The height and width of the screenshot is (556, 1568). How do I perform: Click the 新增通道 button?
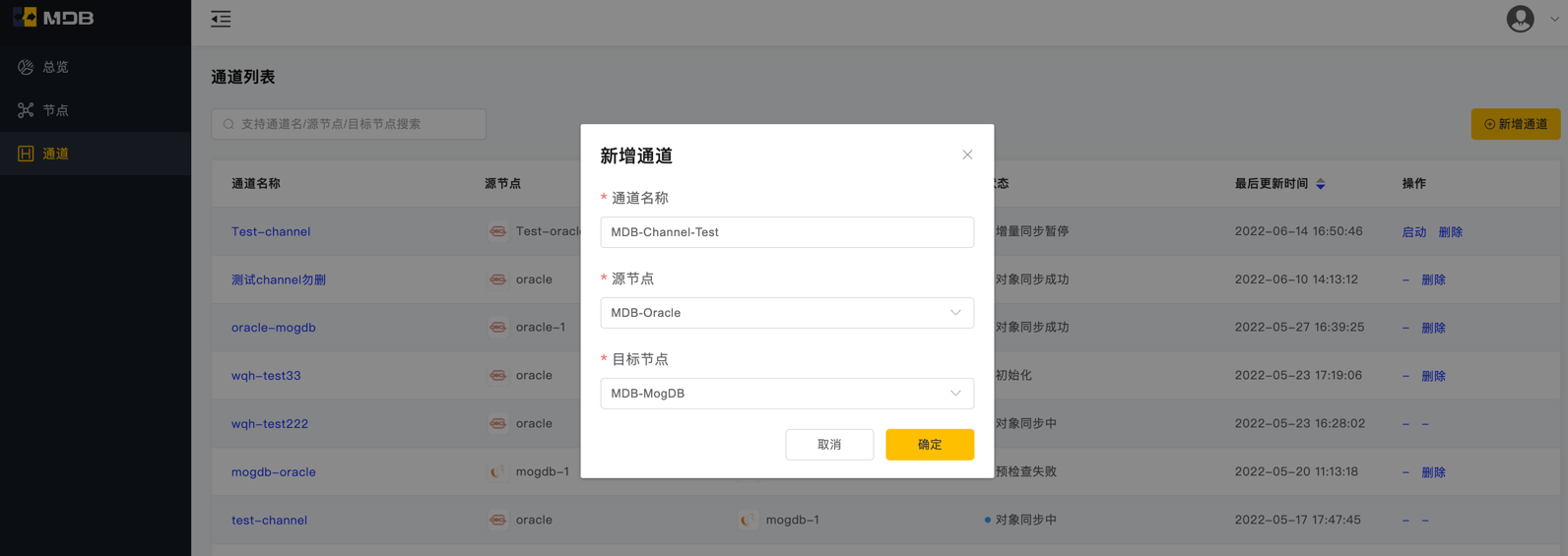(1515, 124)
